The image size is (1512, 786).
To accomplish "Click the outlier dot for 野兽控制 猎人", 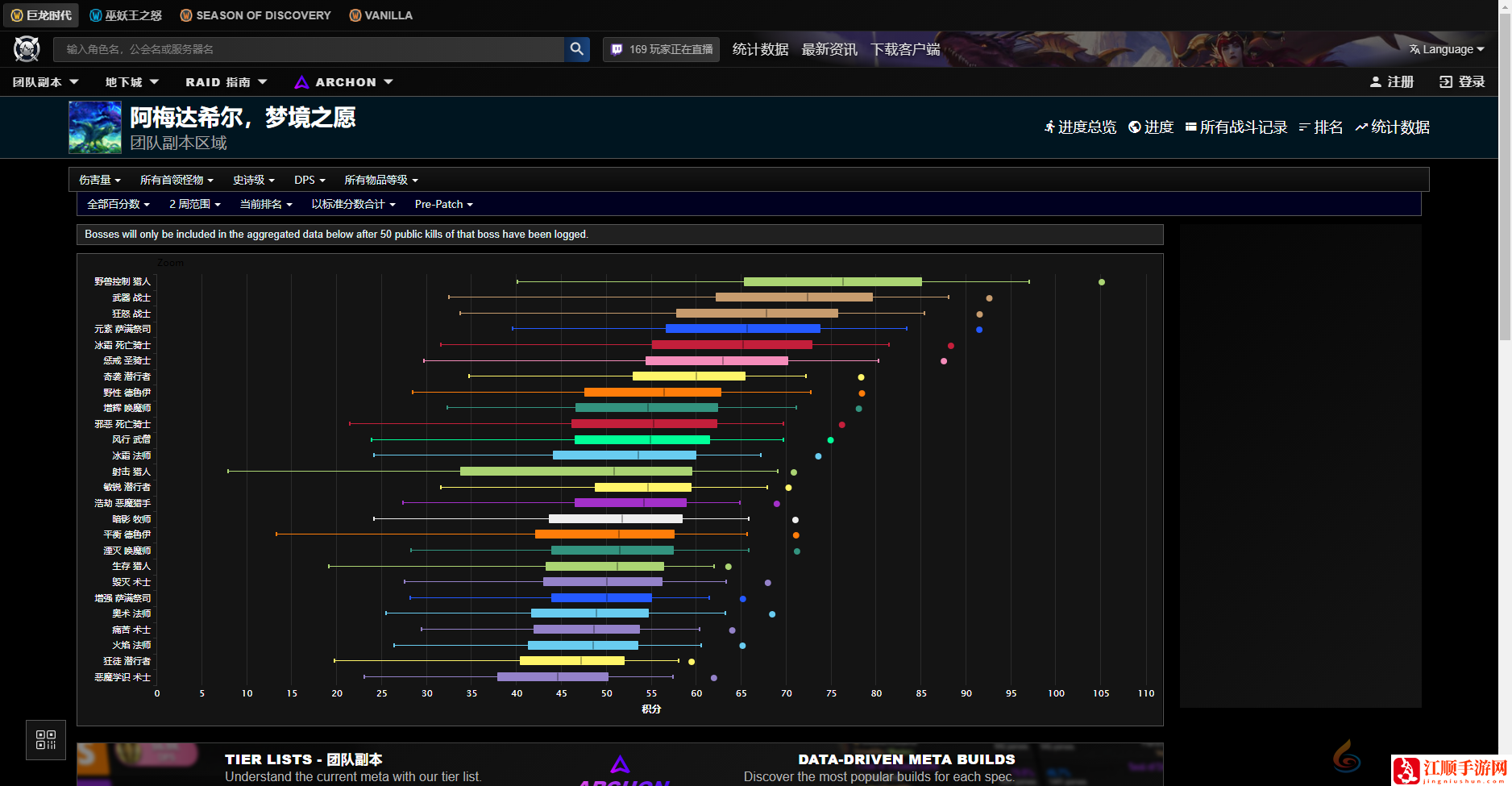I will coord(1102,282).
